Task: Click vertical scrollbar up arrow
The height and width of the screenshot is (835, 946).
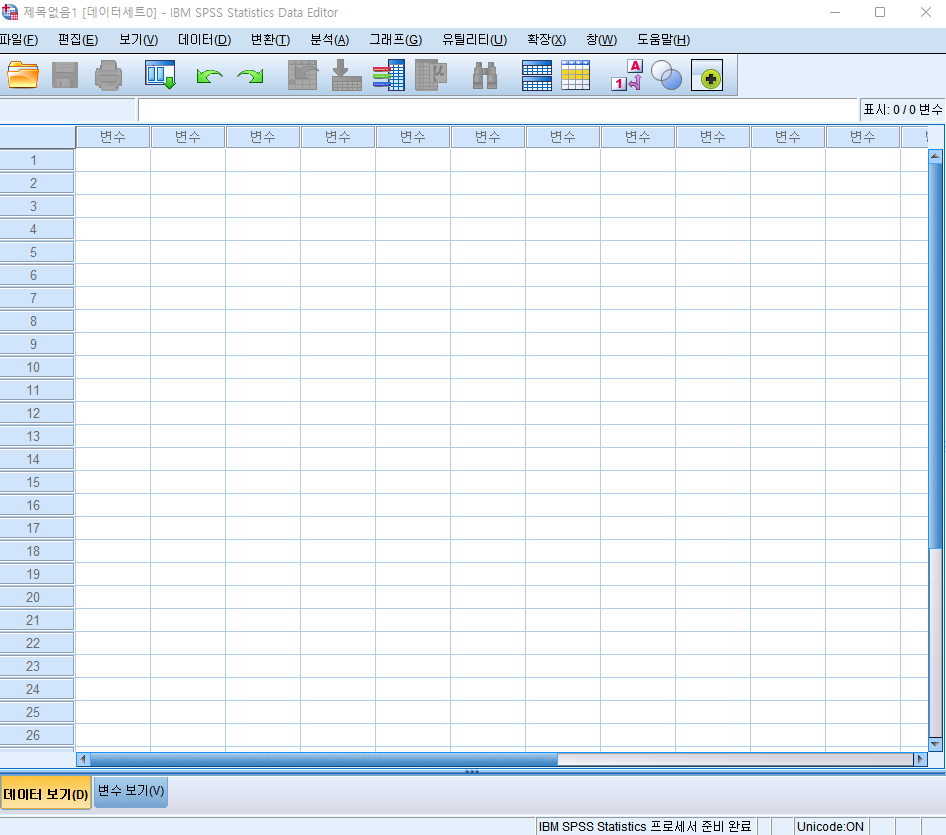Action: click(935, 156)
